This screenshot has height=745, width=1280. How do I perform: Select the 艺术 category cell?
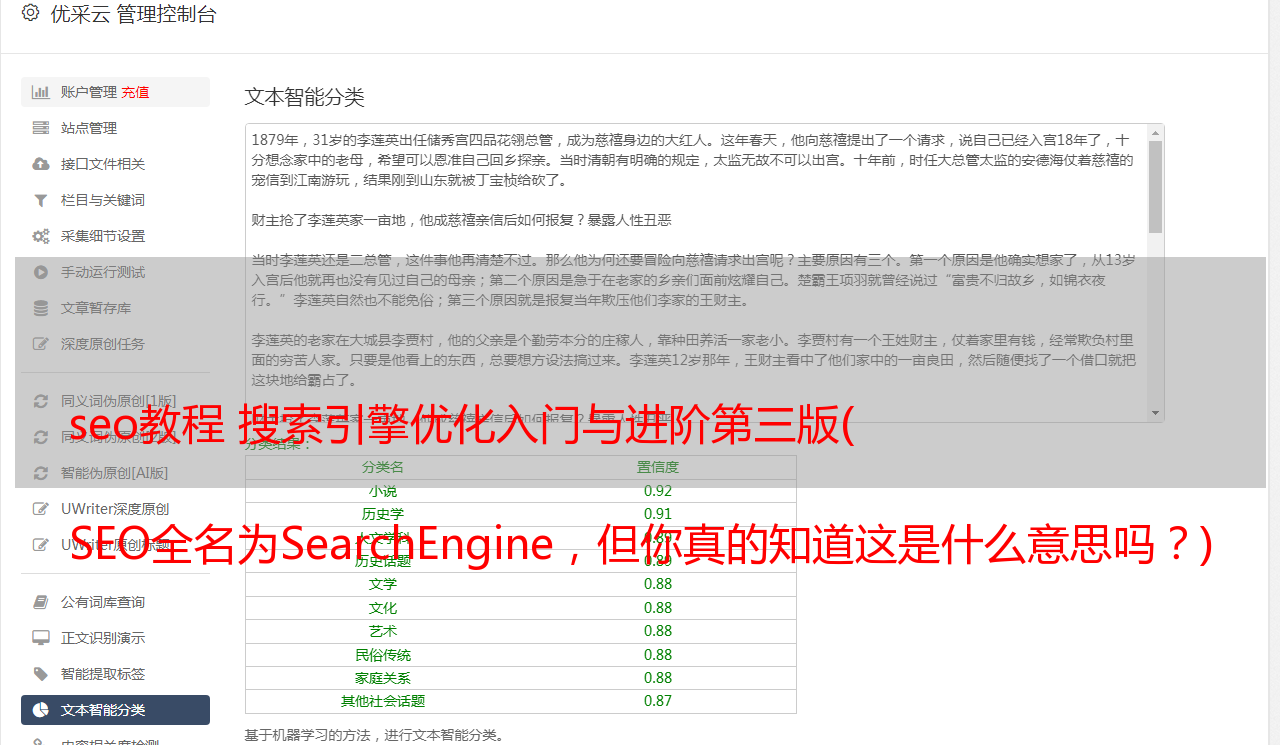(x=383, y=631)
